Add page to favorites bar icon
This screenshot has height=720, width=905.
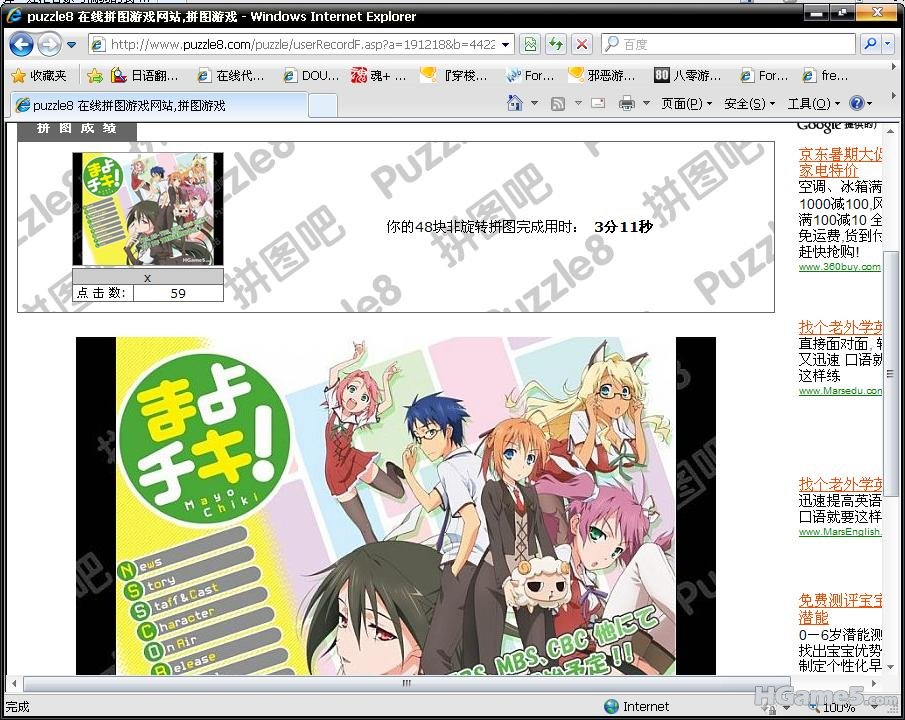tap(95, 76)
